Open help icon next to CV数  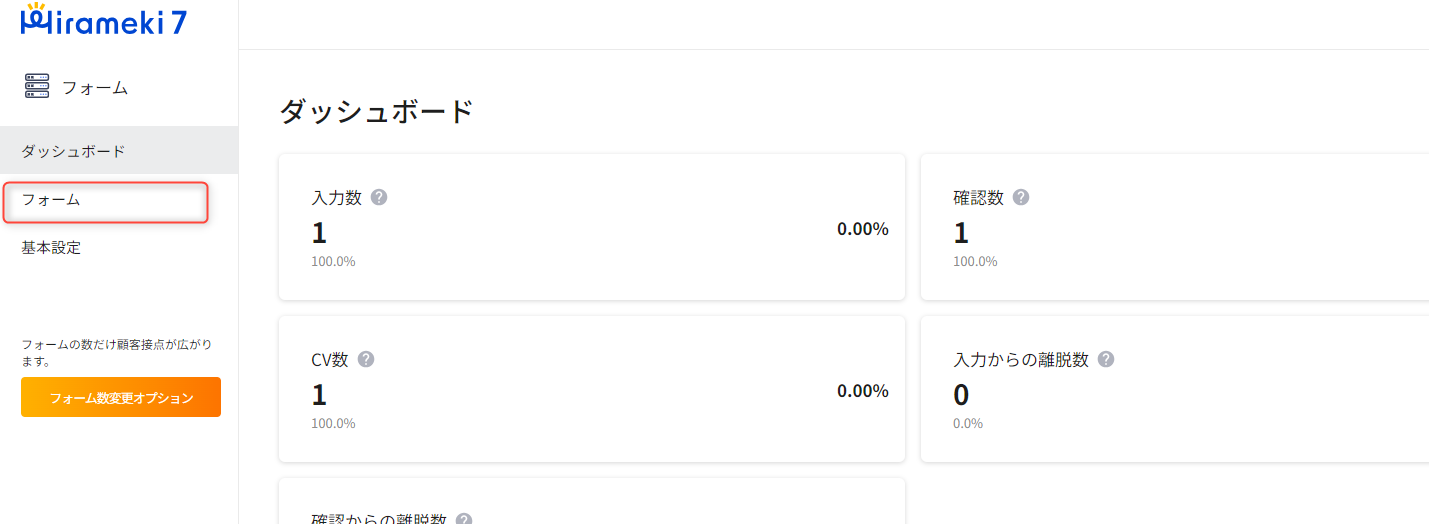(366, 359)
